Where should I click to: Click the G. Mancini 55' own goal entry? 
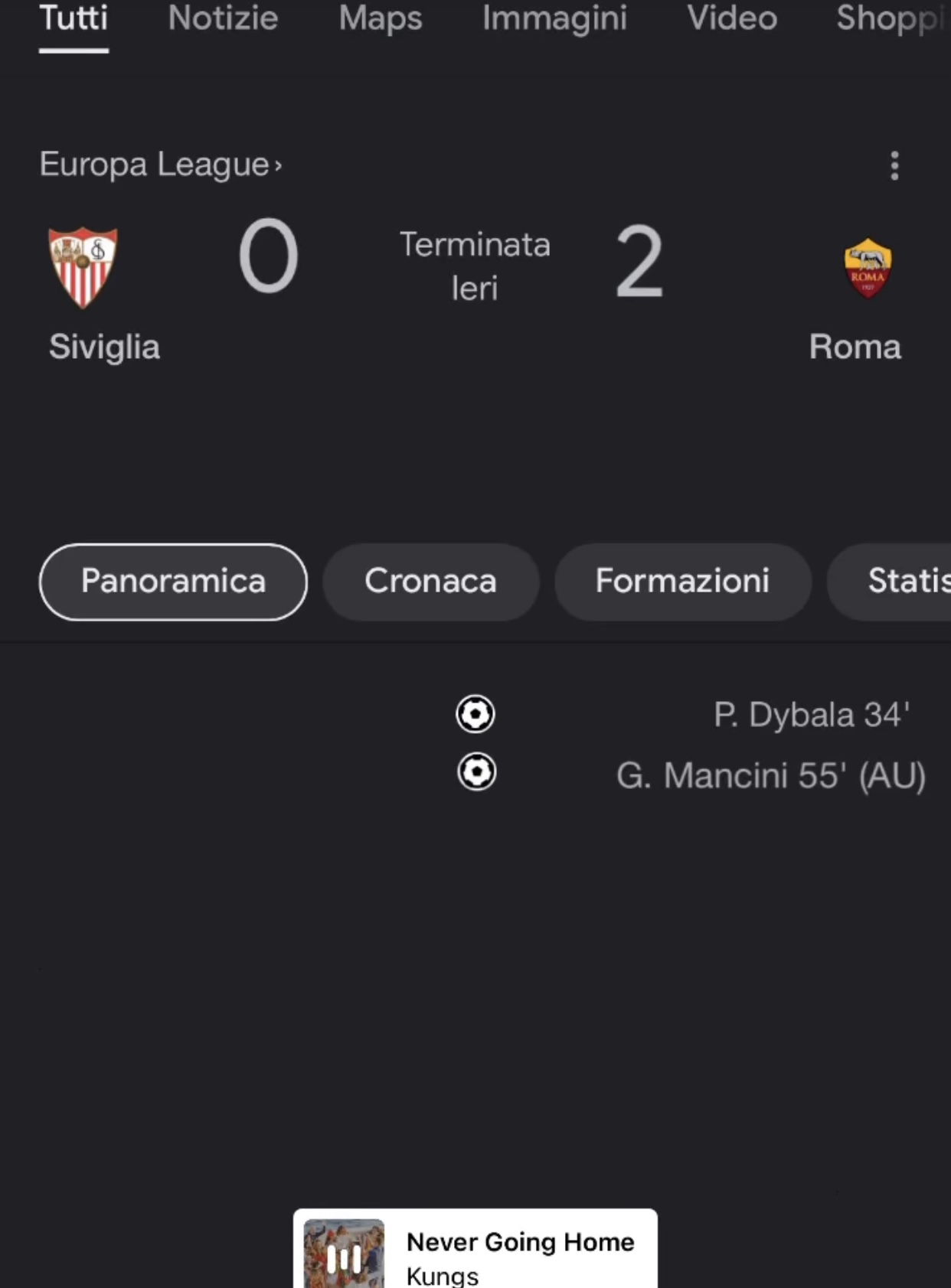tap(770, 776)
